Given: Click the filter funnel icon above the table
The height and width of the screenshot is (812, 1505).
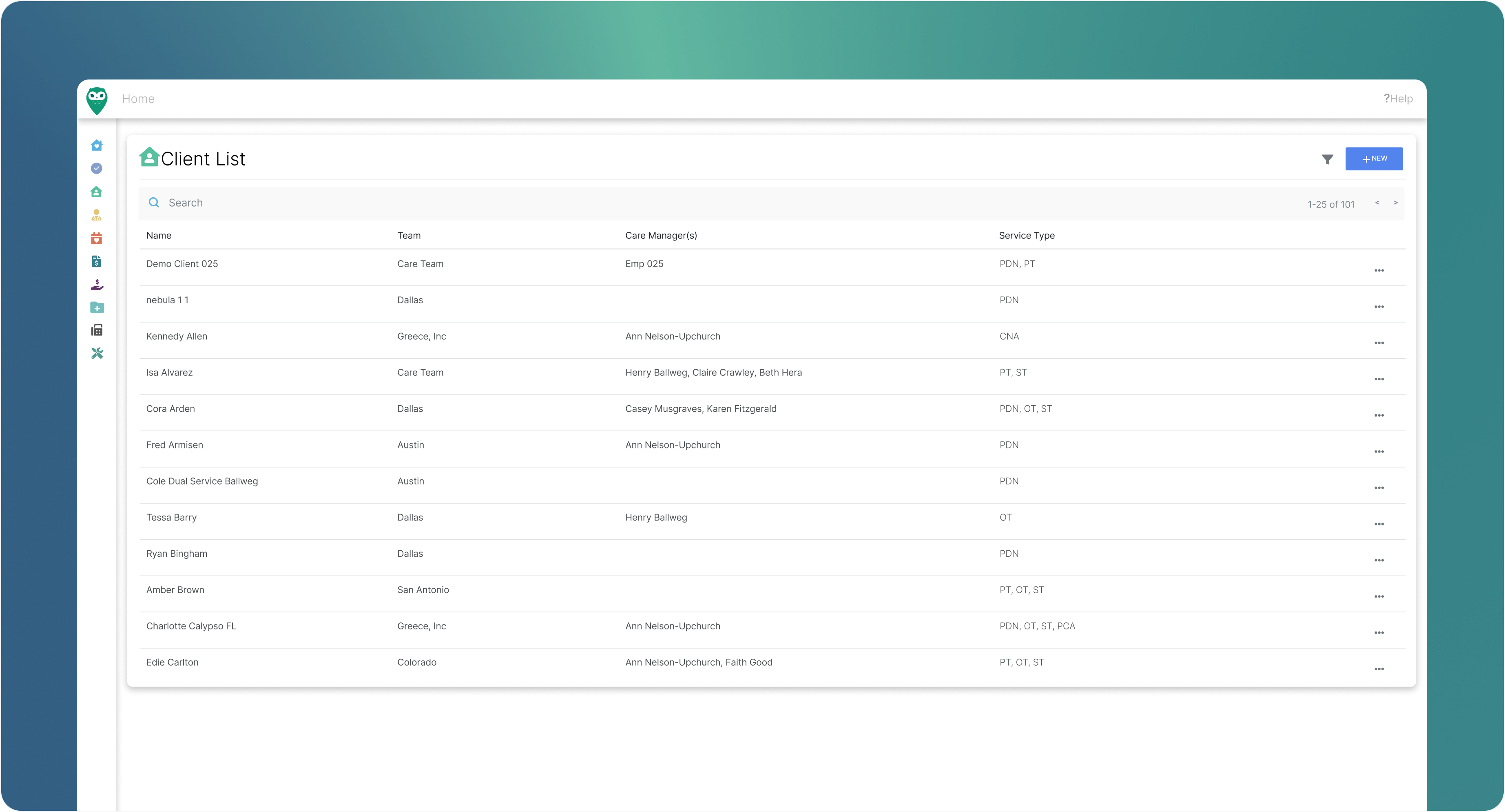Looking at the screenshot, I should point(1328,159).
